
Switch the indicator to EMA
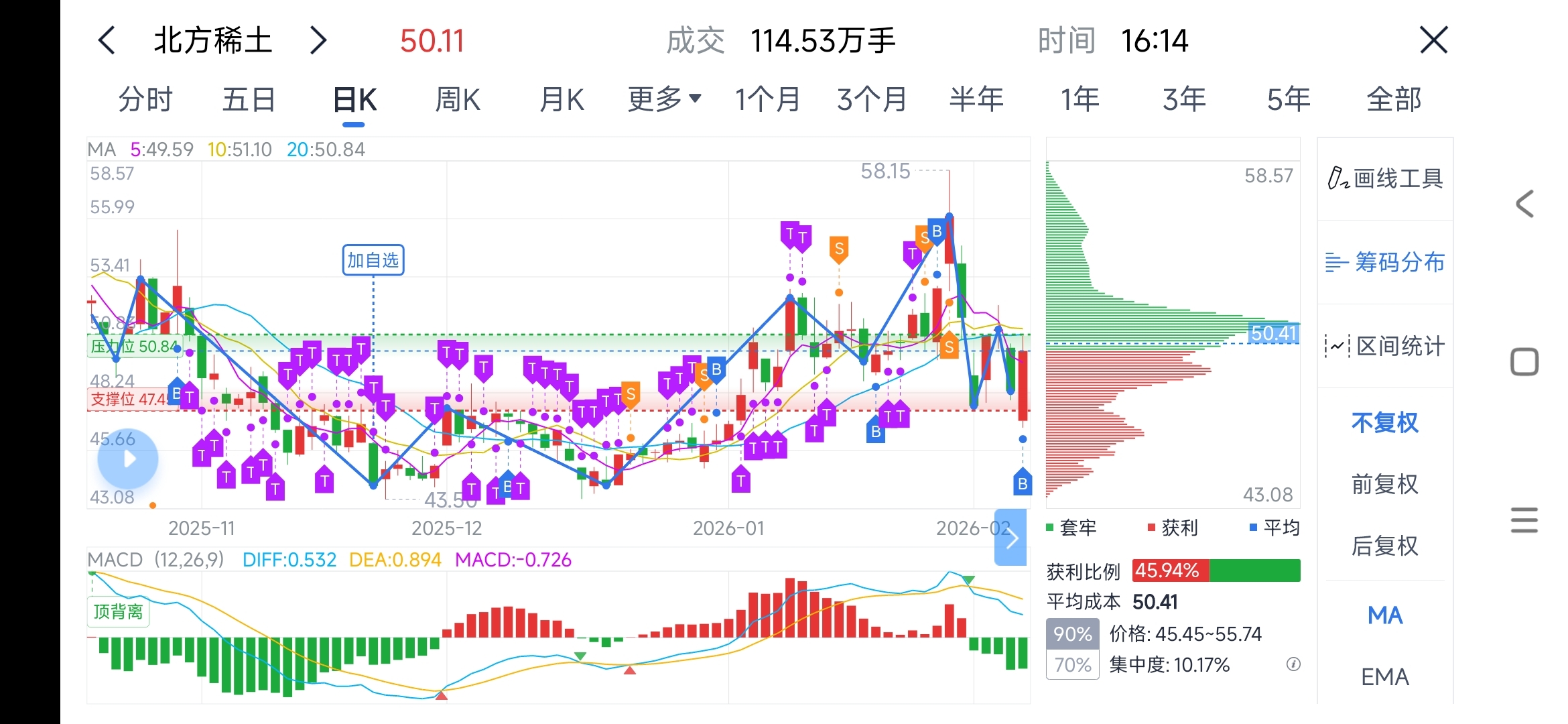[x=1384, y=677]
